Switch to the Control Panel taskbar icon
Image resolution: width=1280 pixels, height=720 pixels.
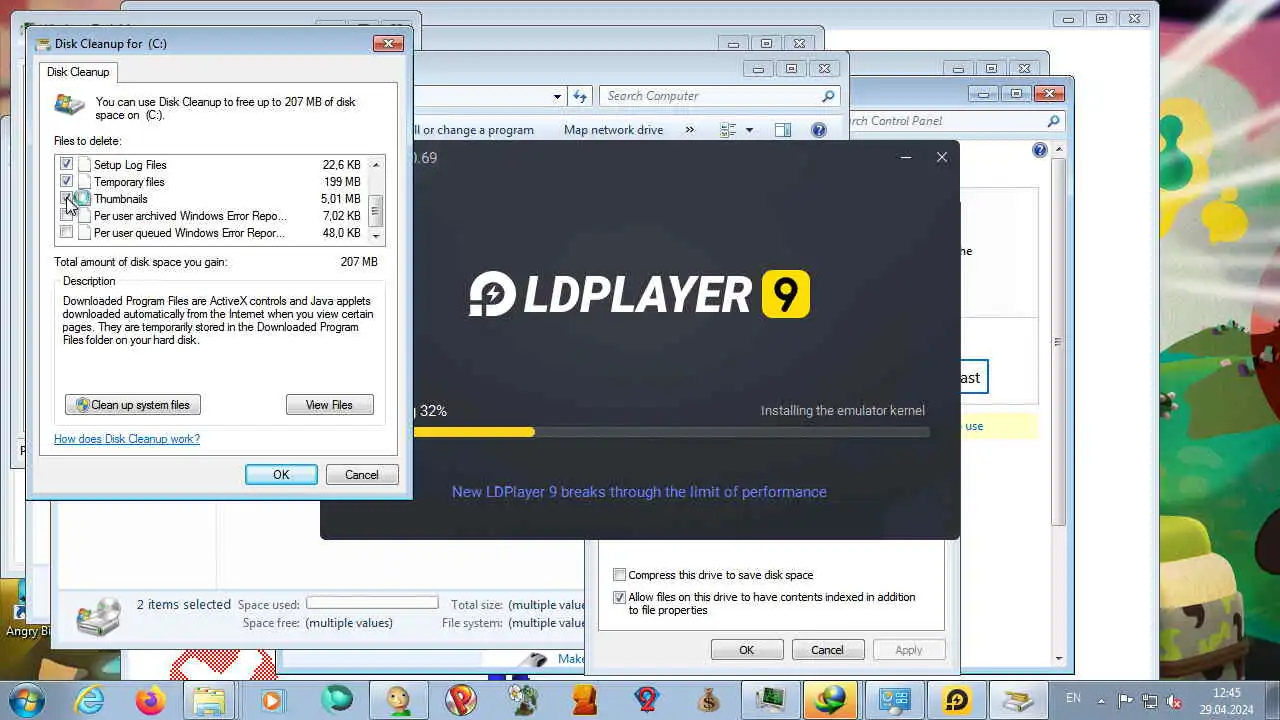pos(894,700)
